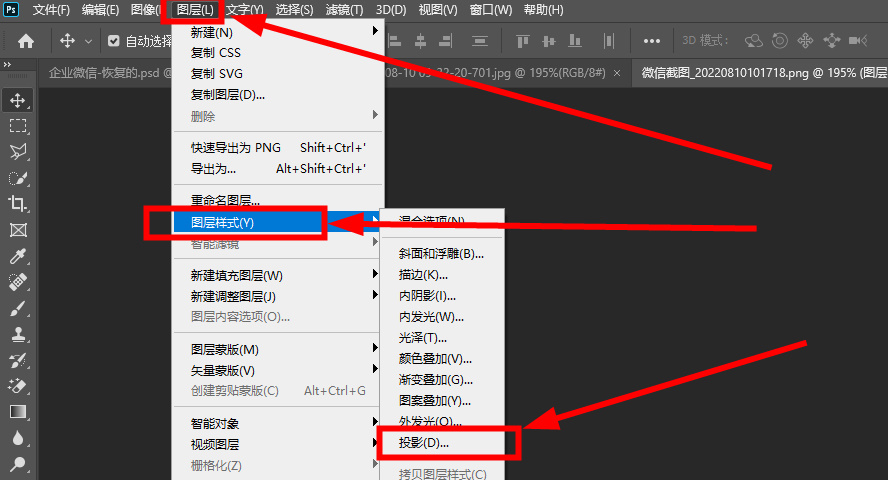Open the 滤镜(T) menu
888x480 pixels.
point(344,10)
